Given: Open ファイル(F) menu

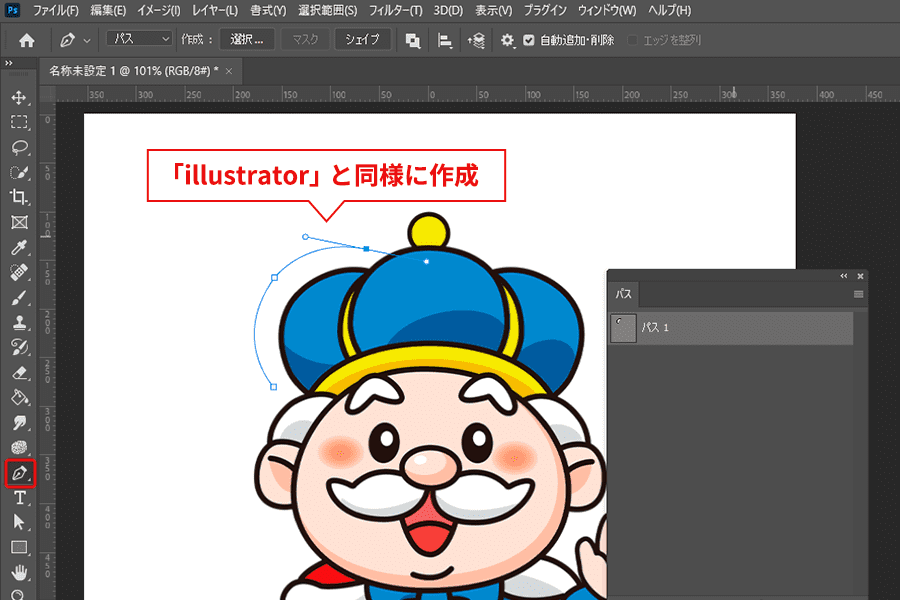Looking at the screenshot, I should tap(56, 10).
